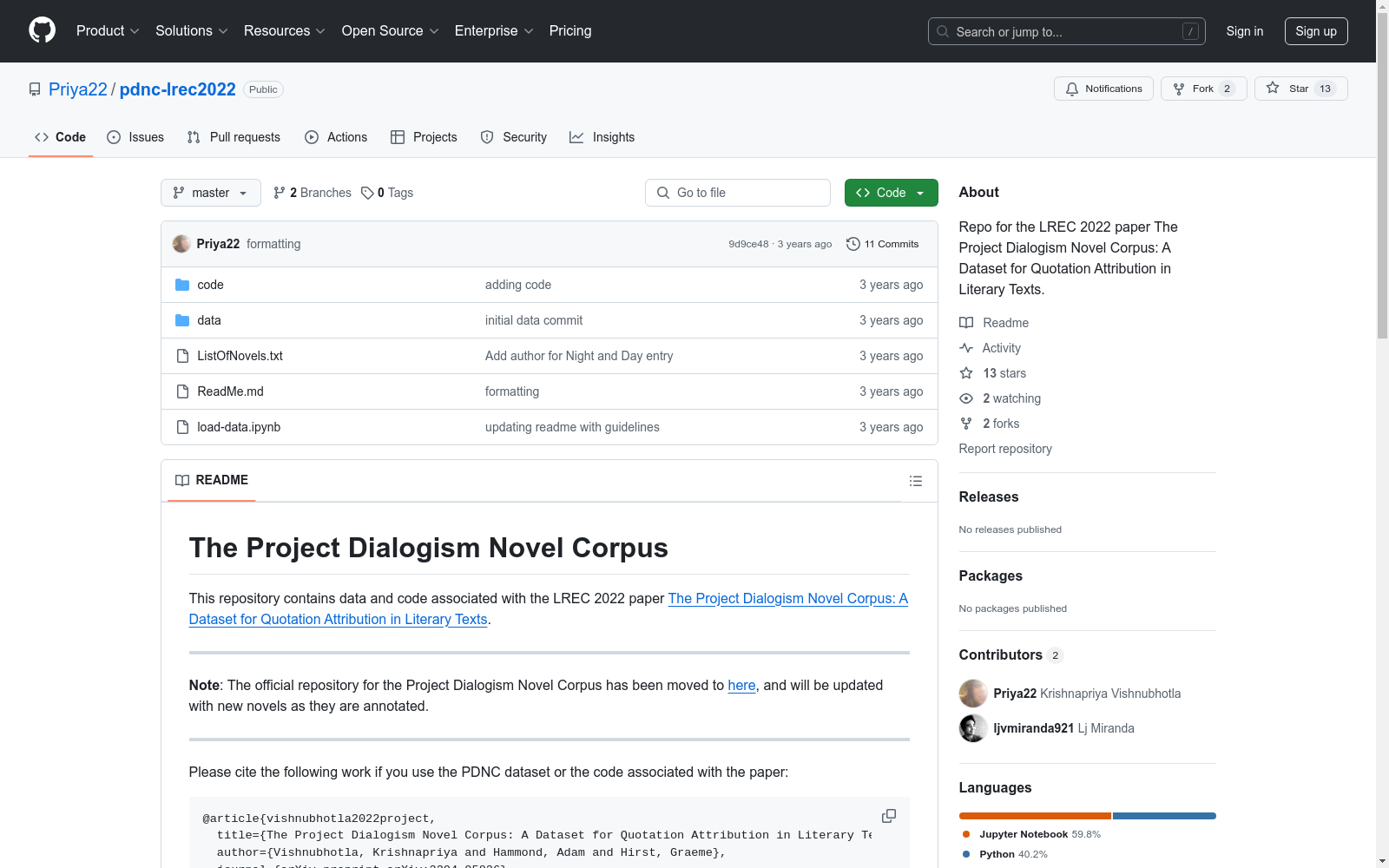The image size is (1389, 868).
Task: Click the Pricing link
Action: coord(570,31)
